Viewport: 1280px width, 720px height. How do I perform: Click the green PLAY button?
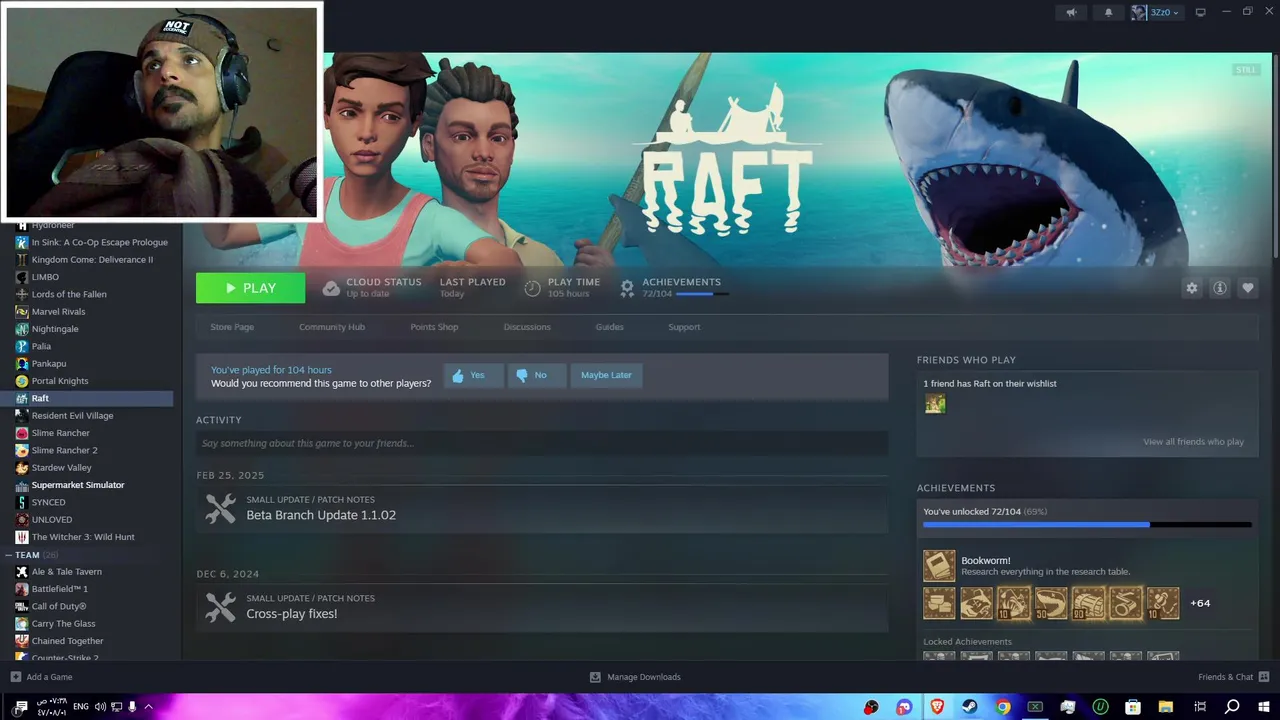(x=250, y=288)
